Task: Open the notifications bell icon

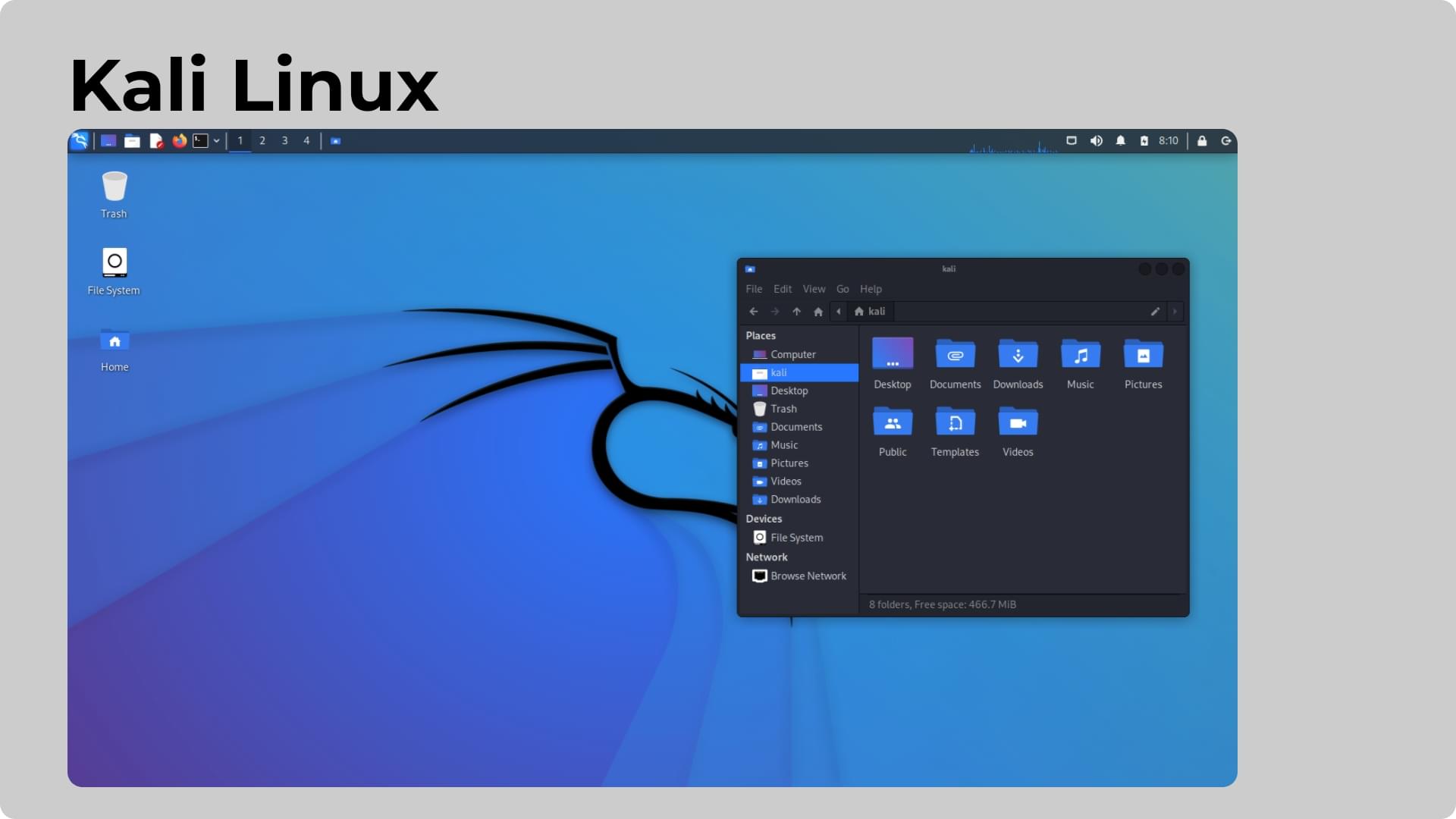Action: click(1121, 141)
